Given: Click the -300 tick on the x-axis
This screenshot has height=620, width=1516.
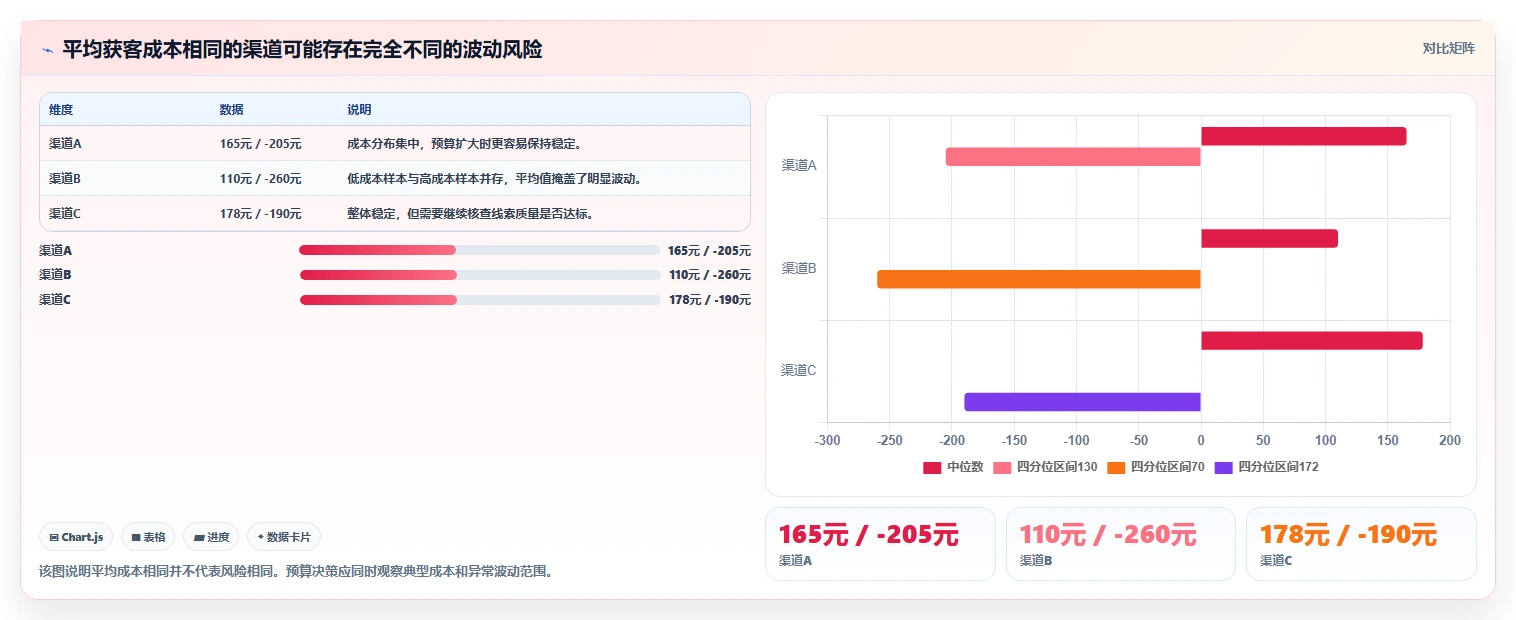Looking at the screenshot, I should tap(827, 441).
